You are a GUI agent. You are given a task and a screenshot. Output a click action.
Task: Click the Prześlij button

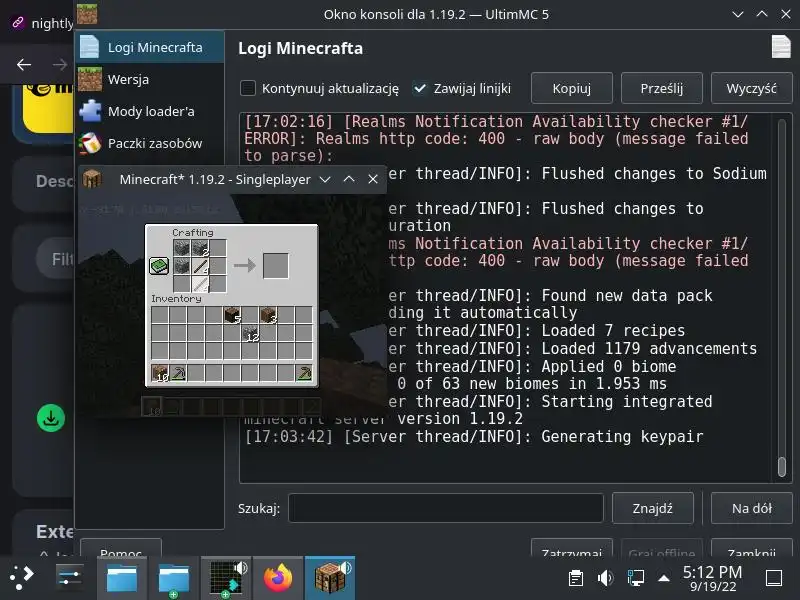click(x=662, y=88)
